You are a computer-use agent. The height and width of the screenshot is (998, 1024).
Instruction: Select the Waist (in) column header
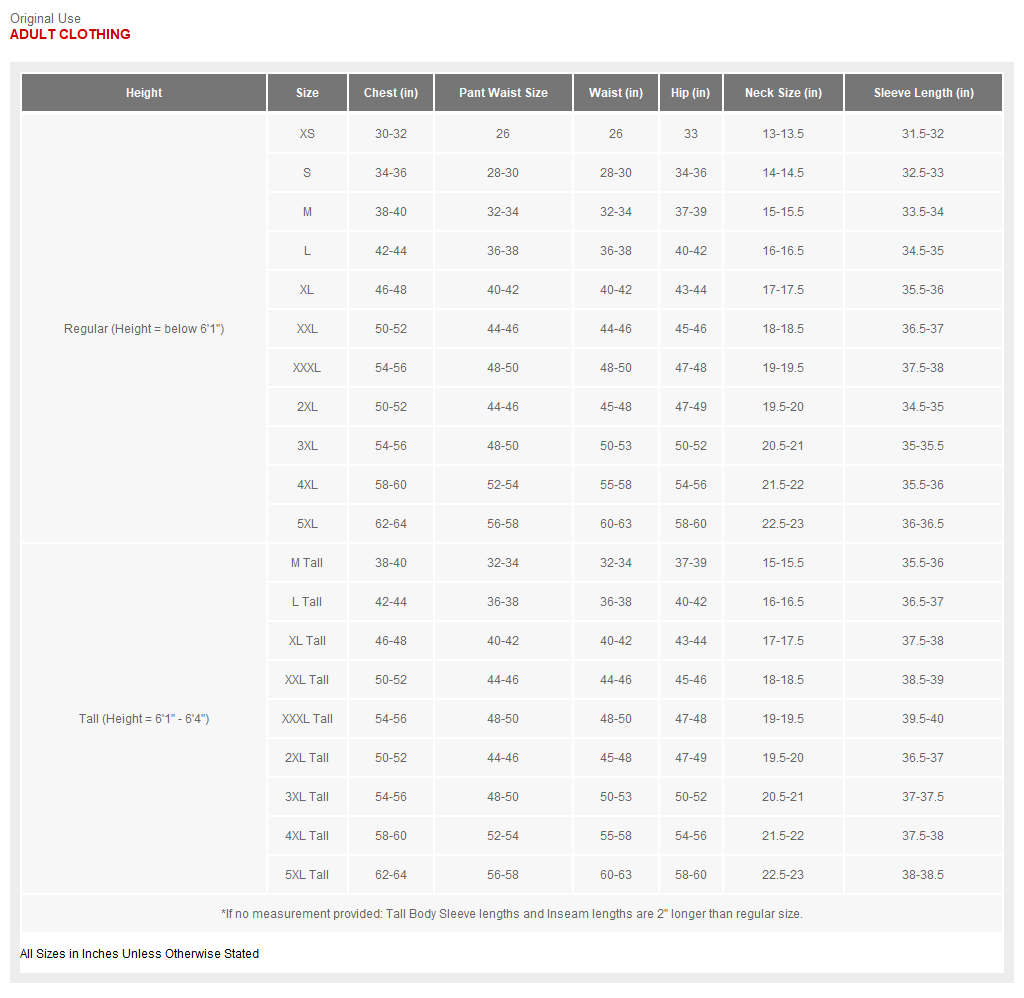pyautogui.click(x=615, y=93)
